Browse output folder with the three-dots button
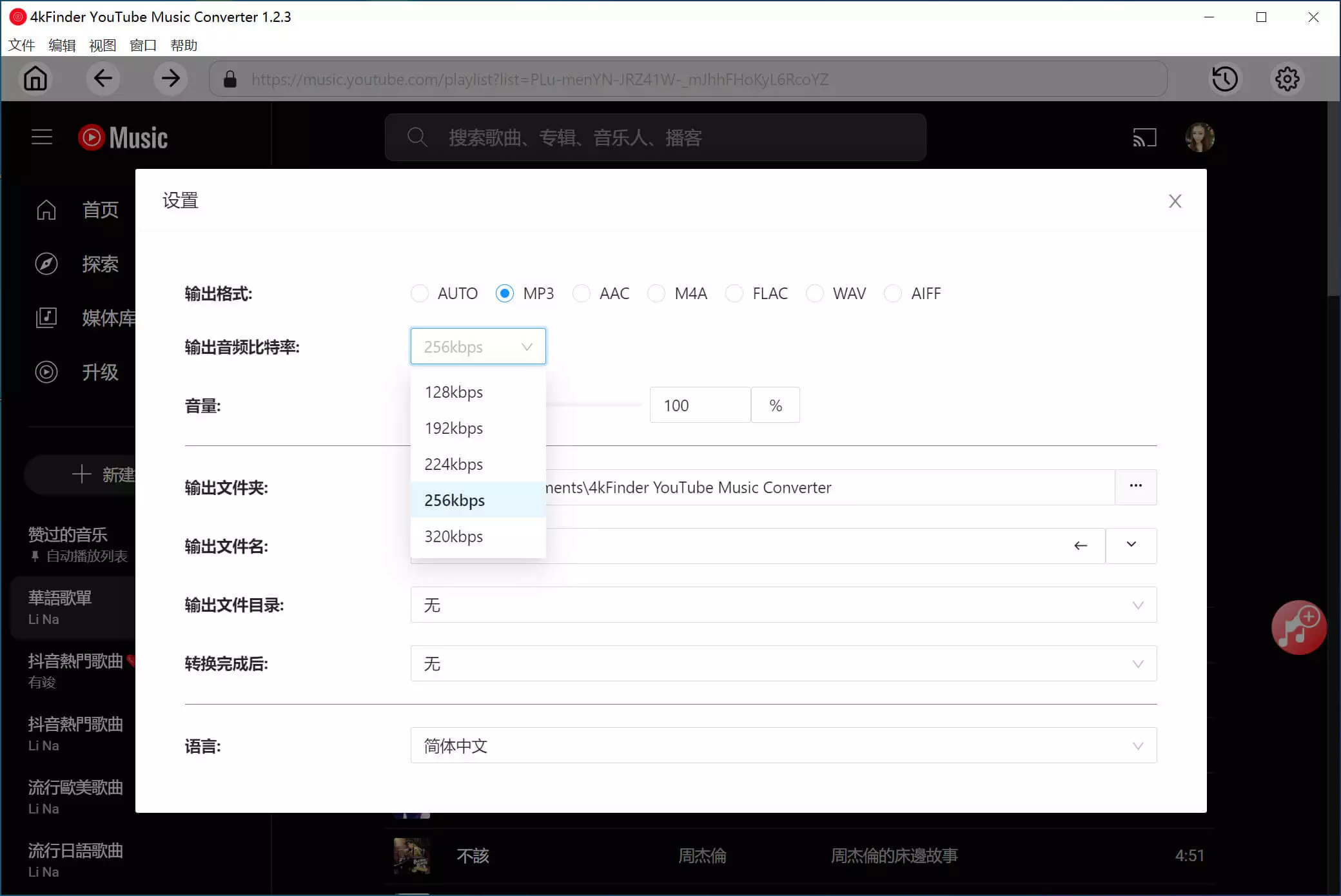 tap(1136, 487)
